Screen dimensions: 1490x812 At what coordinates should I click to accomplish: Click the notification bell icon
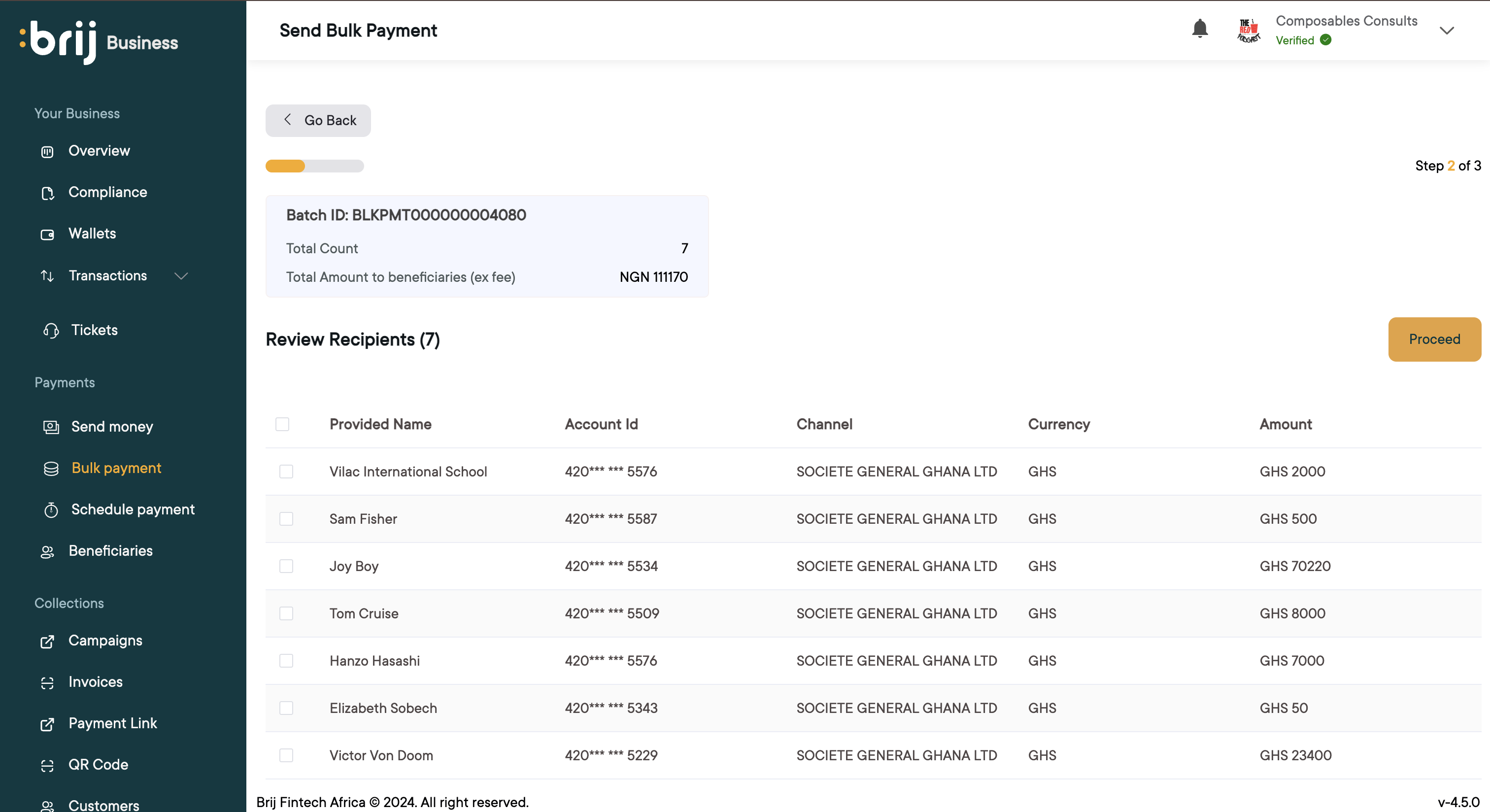click(x=1200, y=29)
